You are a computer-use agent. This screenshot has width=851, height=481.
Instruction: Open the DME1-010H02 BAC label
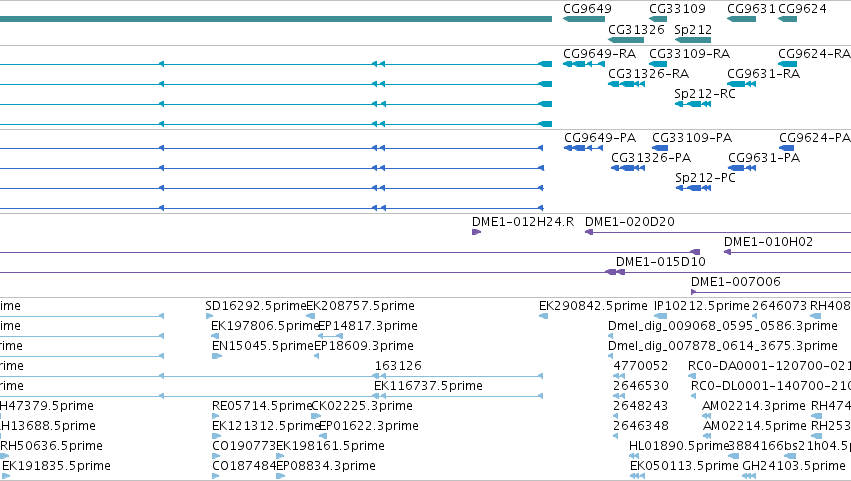(x=769, y=242)
